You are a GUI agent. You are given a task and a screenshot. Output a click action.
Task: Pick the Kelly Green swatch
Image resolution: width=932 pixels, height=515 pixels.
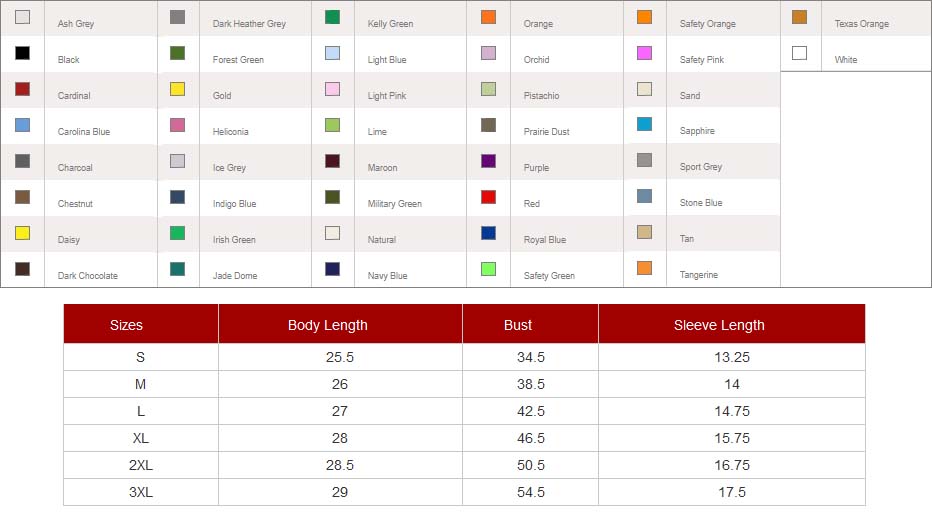click(332, 17)
